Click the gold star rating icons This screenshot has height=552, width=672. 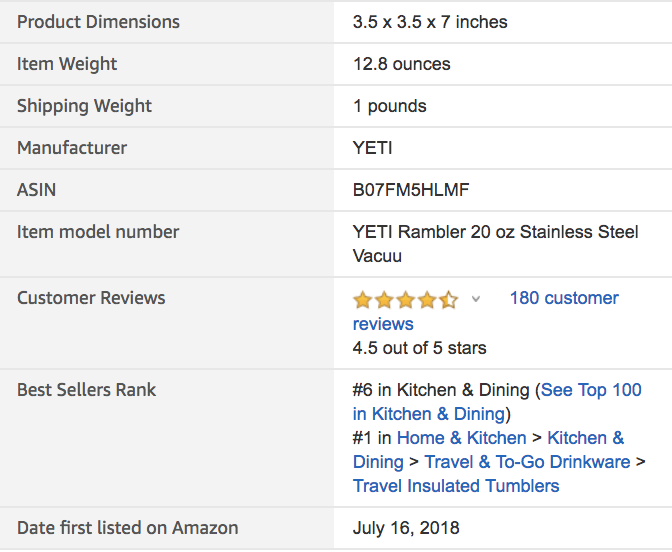click(404, 299)
